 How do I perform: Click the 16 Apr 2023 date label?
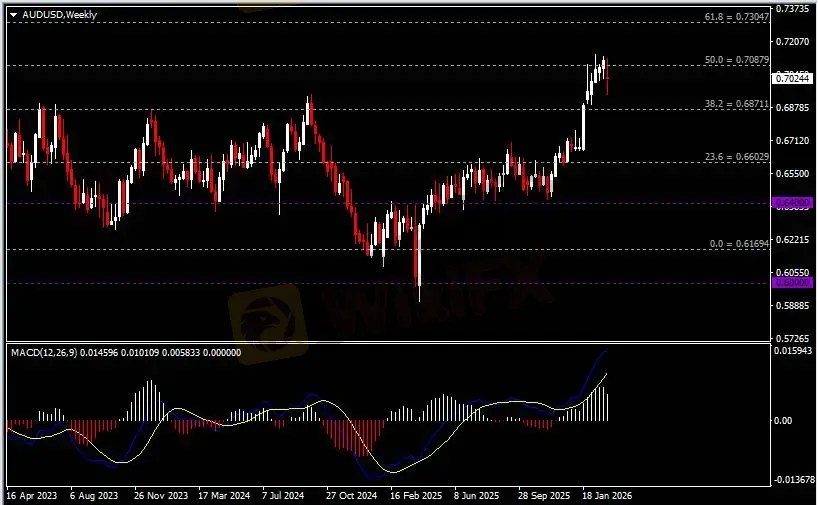[x=32, y=495]
